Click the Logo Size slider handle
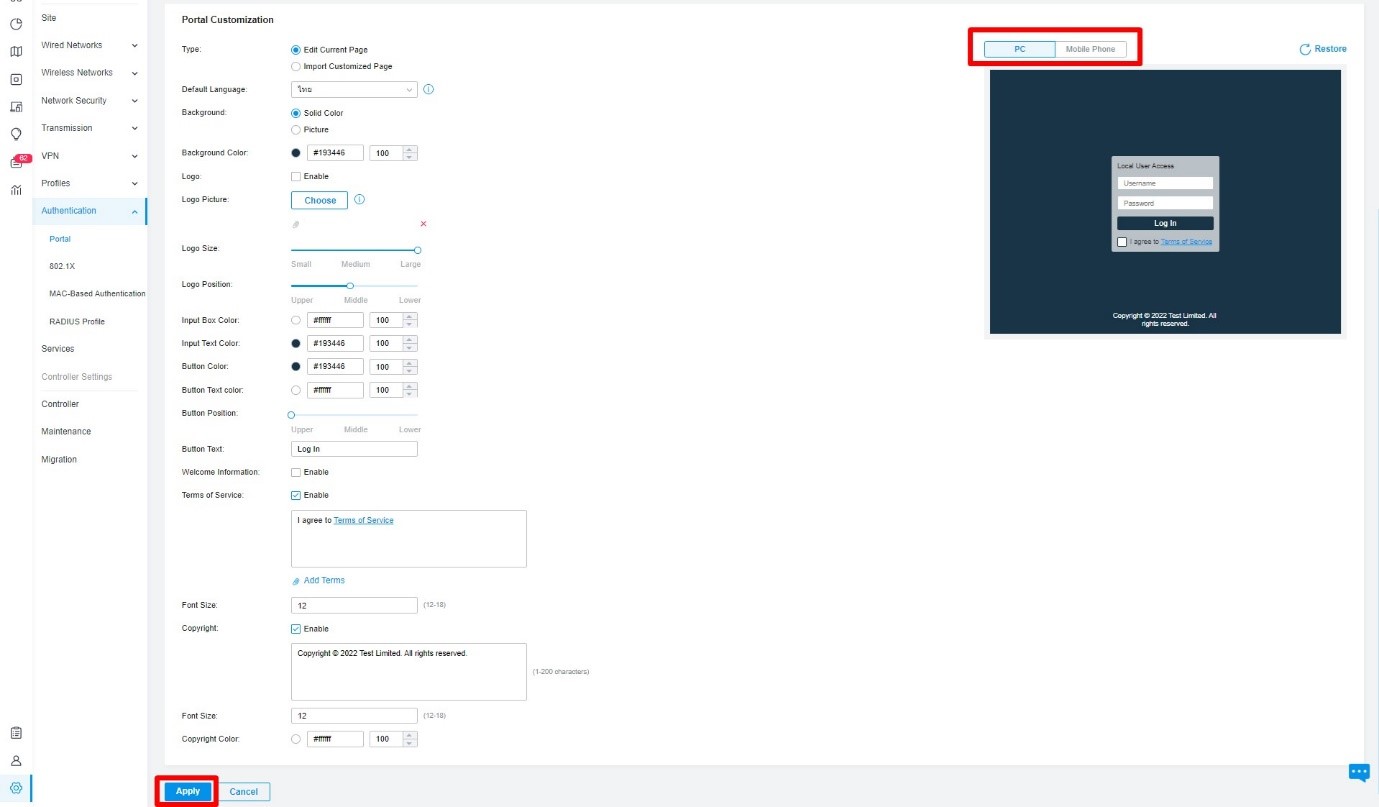This screenshot has height=807, width=1379. pos(418,250)
